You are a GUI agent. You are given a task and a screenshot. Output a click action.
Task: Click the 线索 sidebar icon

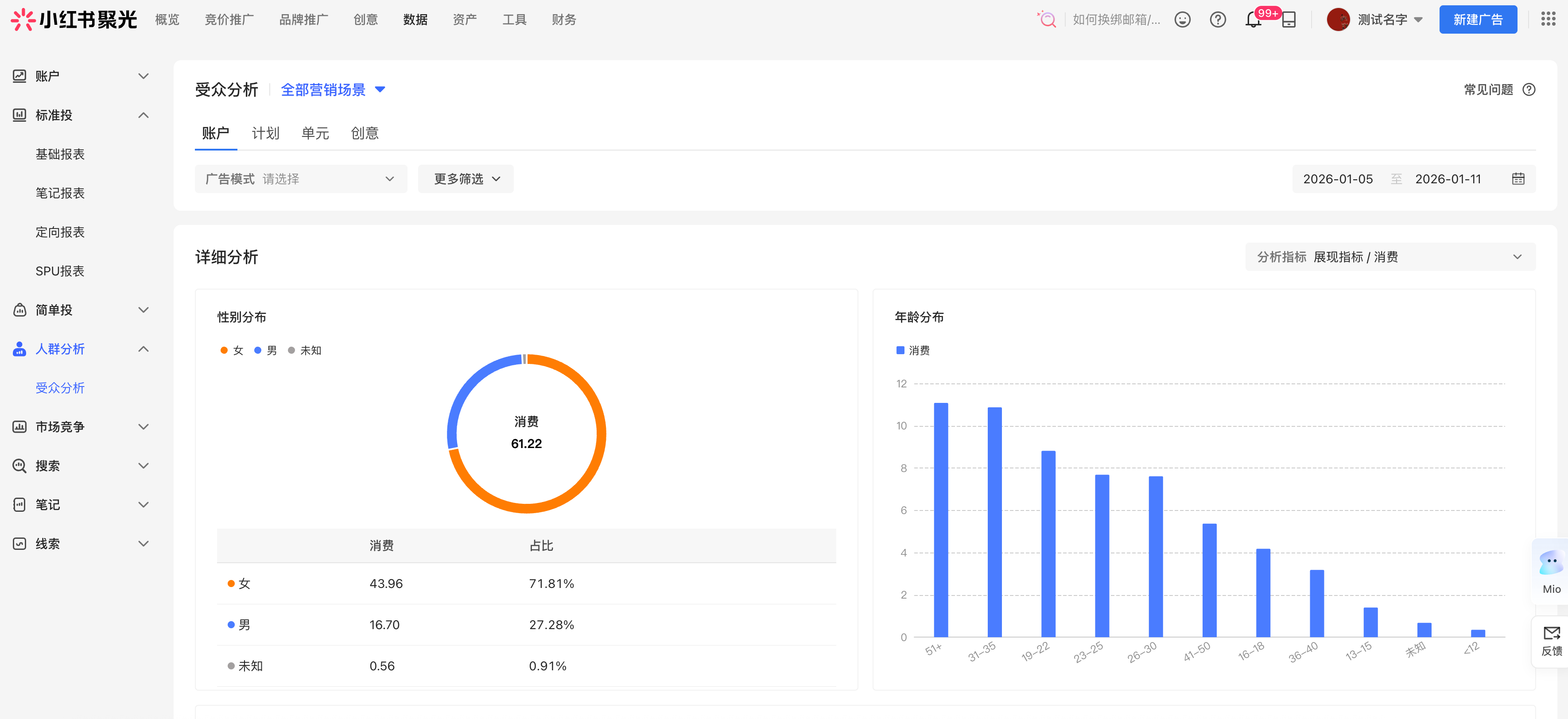(19, 543)
